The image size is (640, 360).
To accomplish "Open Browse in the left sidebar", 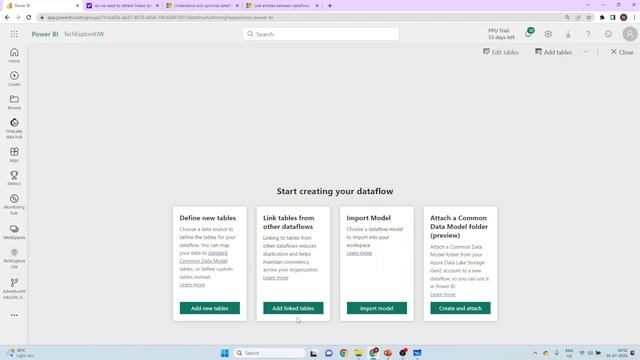I will 14,102.
